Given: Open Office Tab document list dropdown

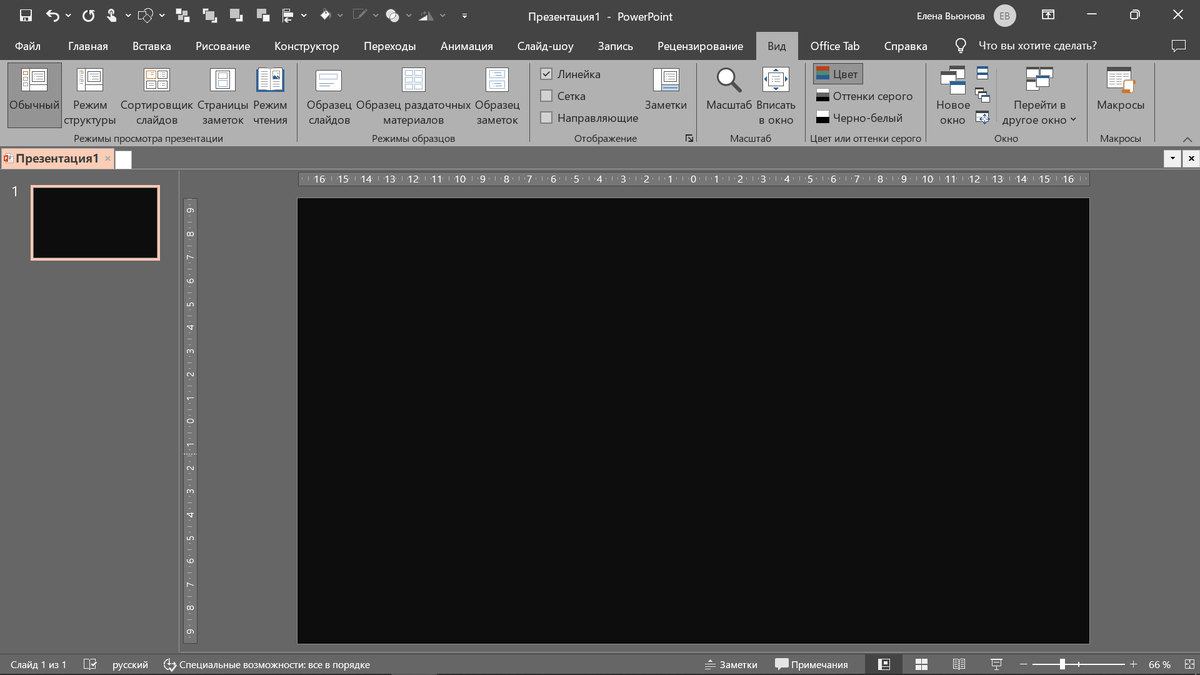Looking at the screenshot, I should [x=1171, y=159].
